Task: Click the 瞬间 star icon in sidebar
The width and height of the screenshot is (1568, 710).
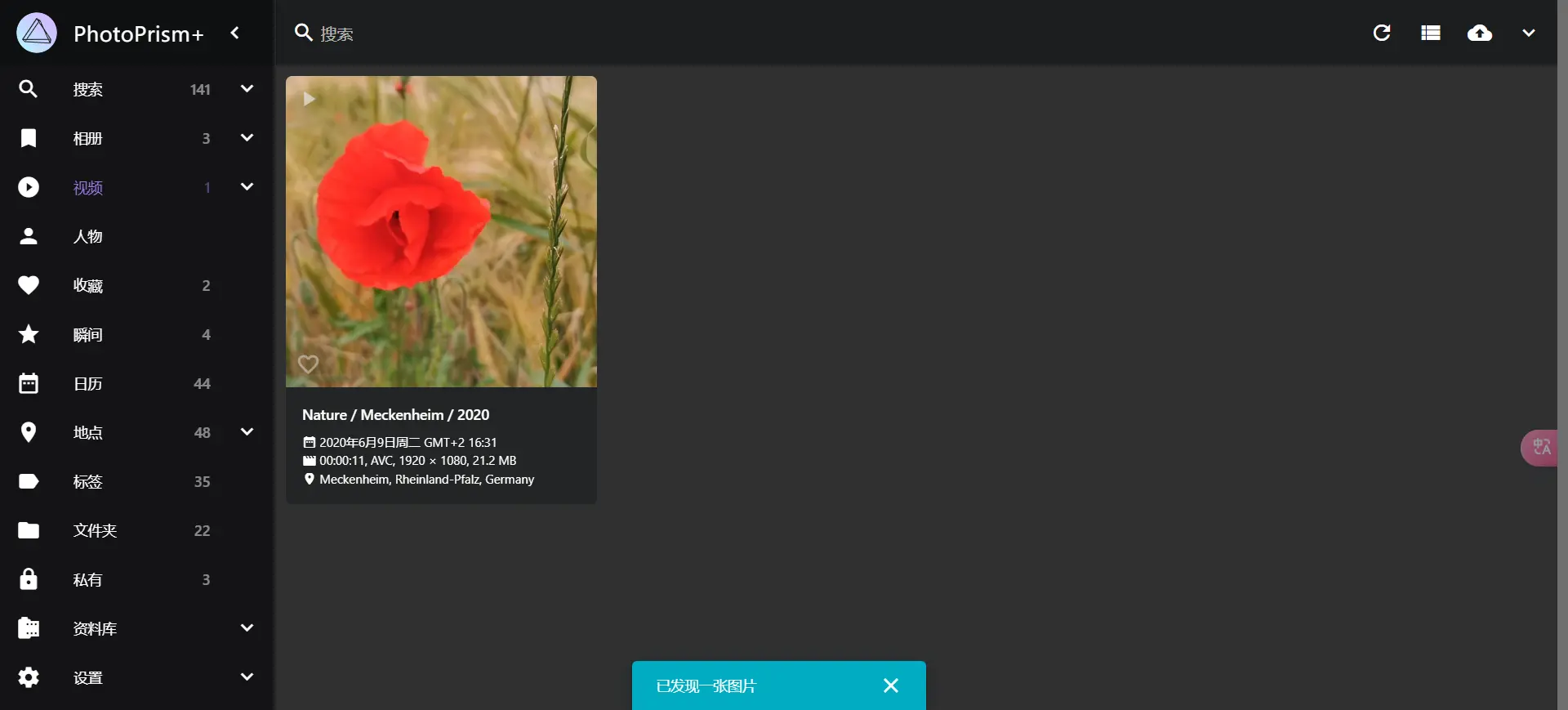Action: click(x=29, y=334)
